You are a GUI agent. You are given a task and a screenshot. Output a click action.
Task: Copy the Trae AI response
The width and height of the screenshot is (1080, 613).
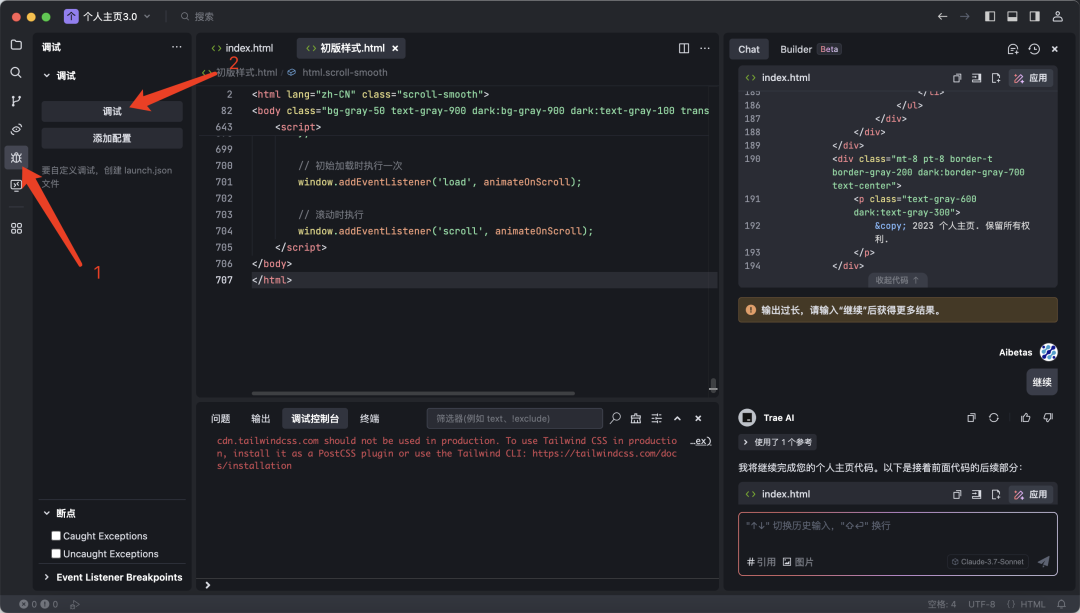(971, 417)
